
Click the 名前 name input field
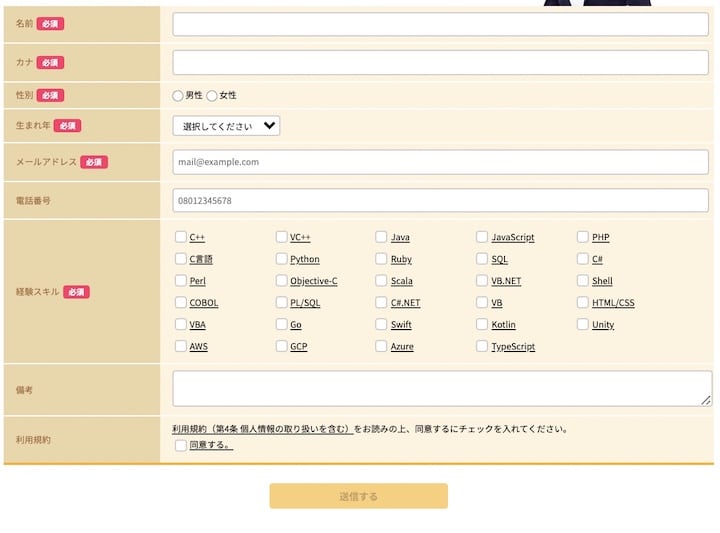coord(440,24)
